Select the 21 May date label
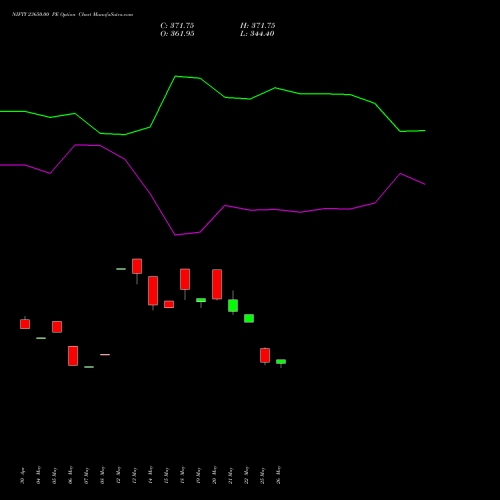The width and height of the screenshot is (500, 500). pos(230,475)
